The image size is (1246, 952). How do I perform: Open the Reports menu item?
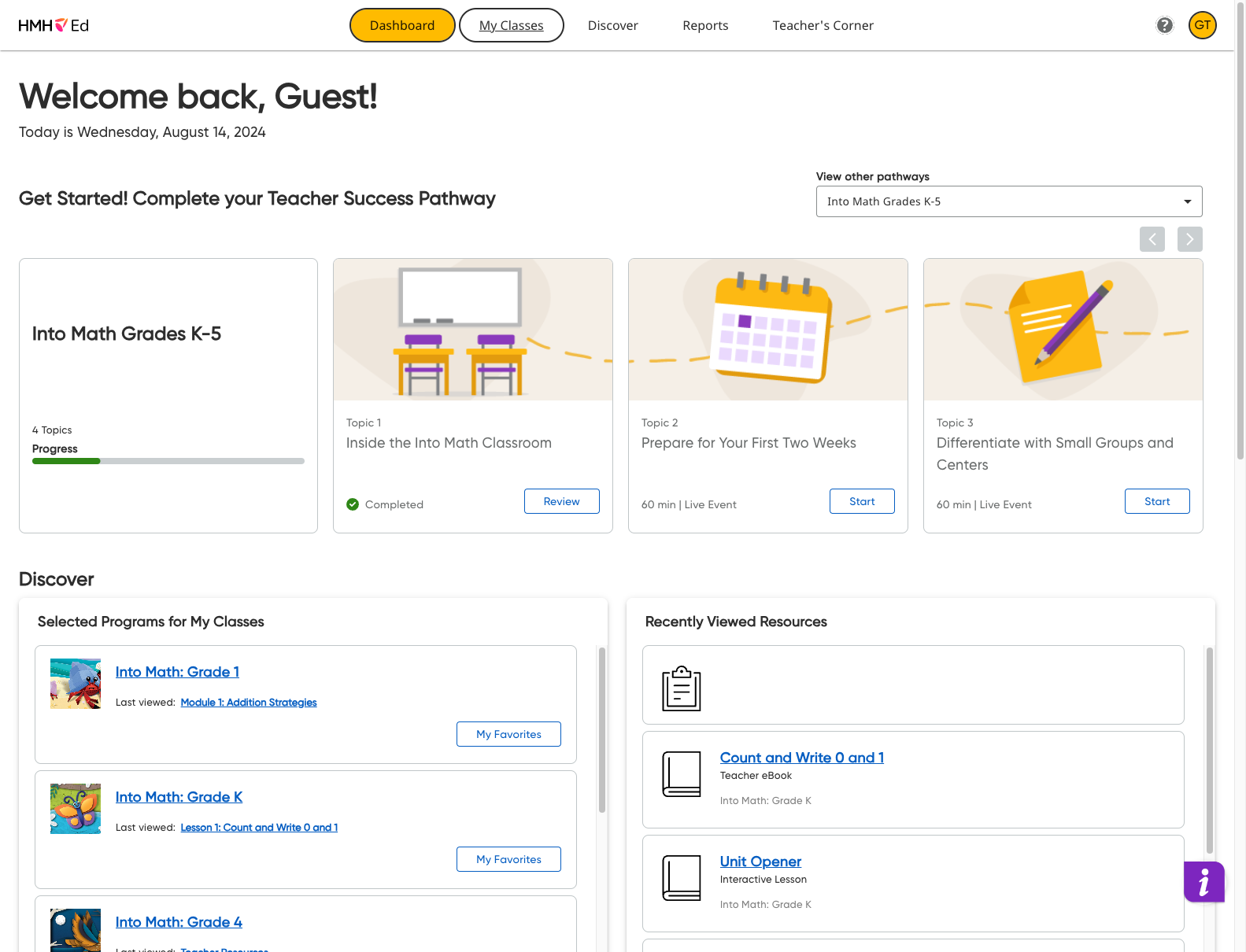click(x=705, y=25)
